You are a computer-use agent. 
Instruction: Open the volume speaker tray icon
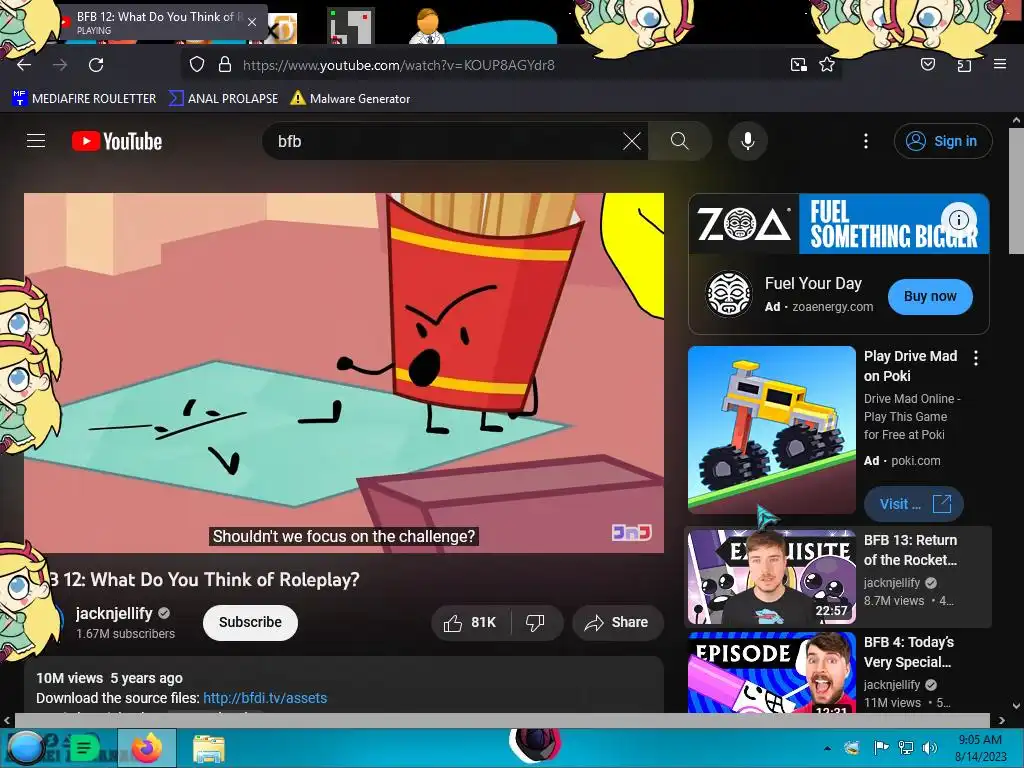point(929,748)
